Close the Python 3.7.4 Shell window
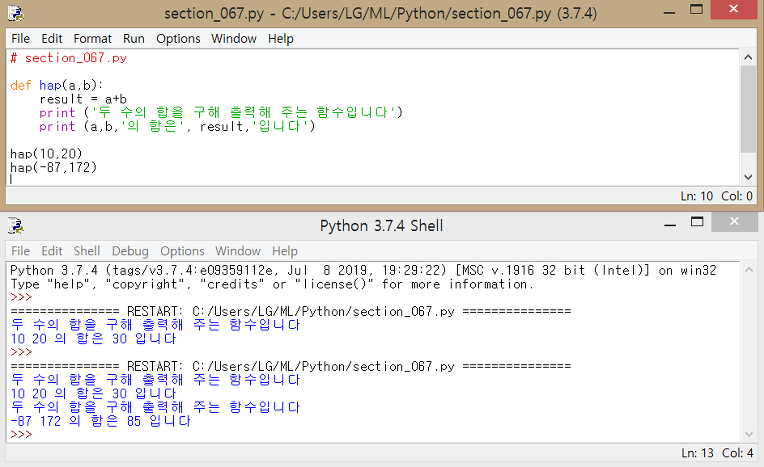This screenshot has width=764, height=467. [734, 222]
